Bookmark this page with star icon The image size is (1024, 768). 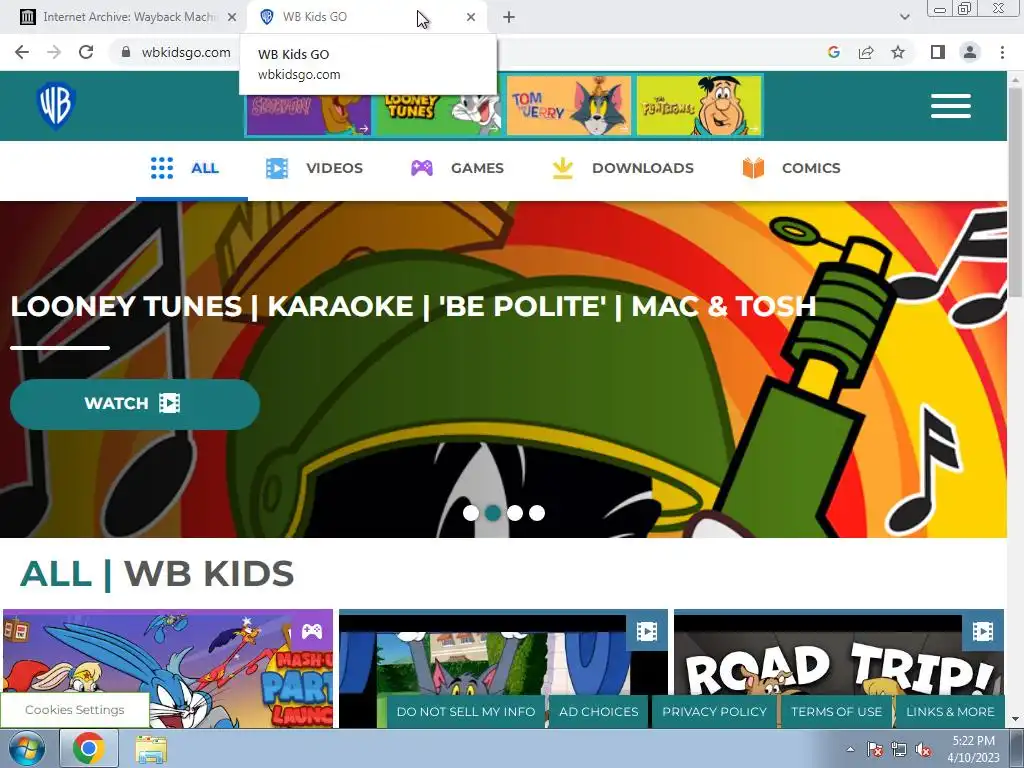pyautogui.click(x=898, y=52)
